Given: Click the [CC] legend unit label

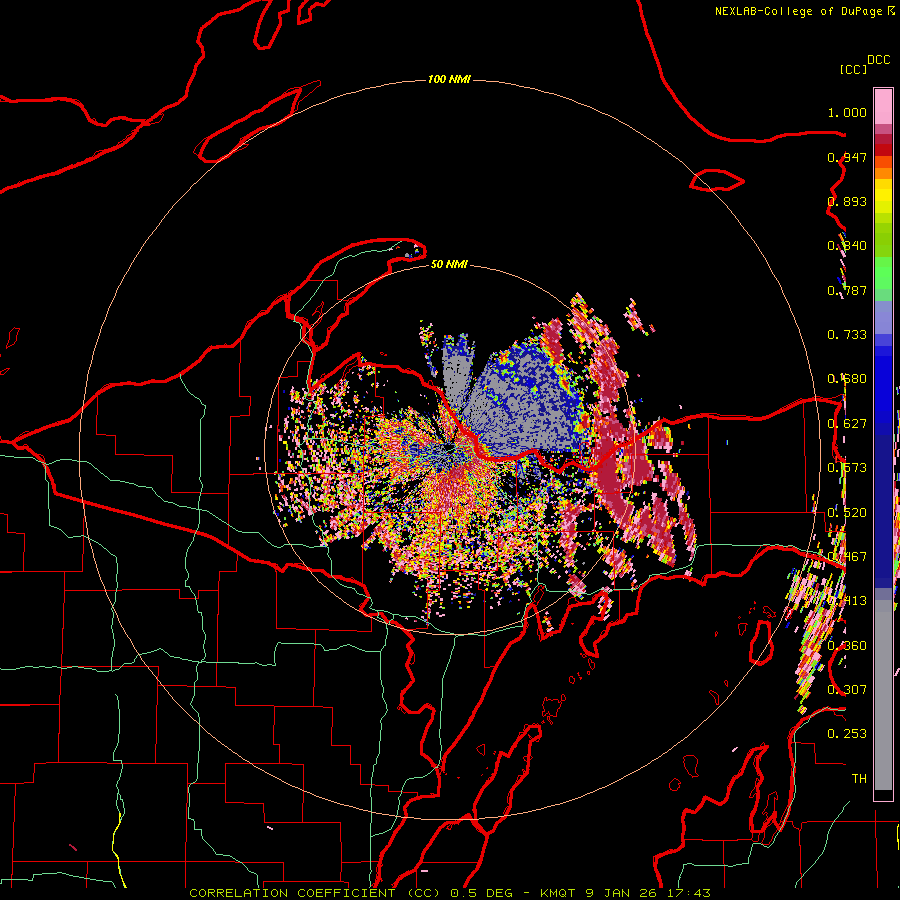Looking at the screenshot, I should point(853,69).
